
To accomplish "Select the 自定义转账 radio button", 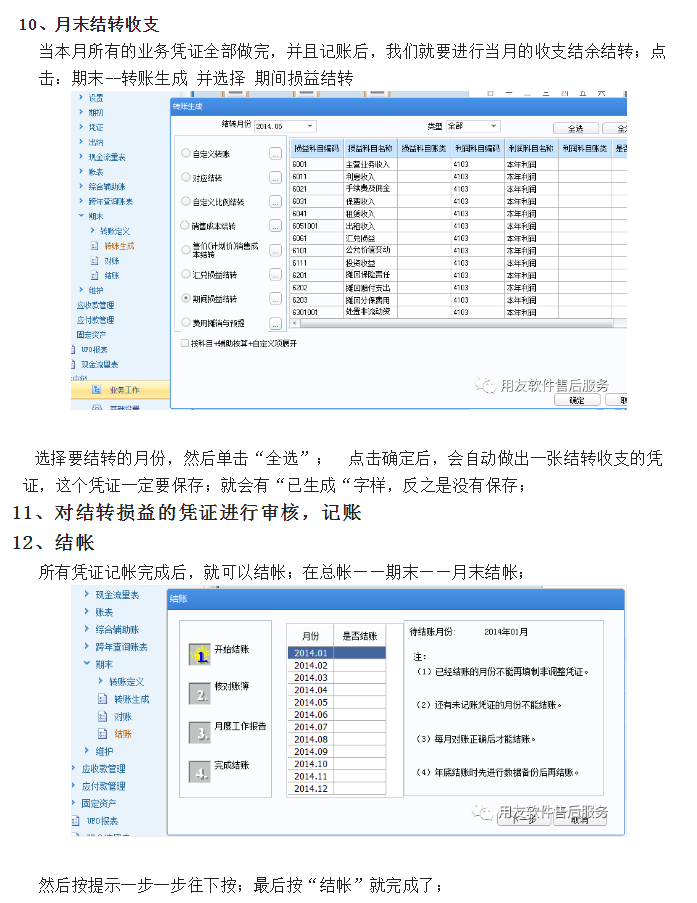I will [185, 153].
